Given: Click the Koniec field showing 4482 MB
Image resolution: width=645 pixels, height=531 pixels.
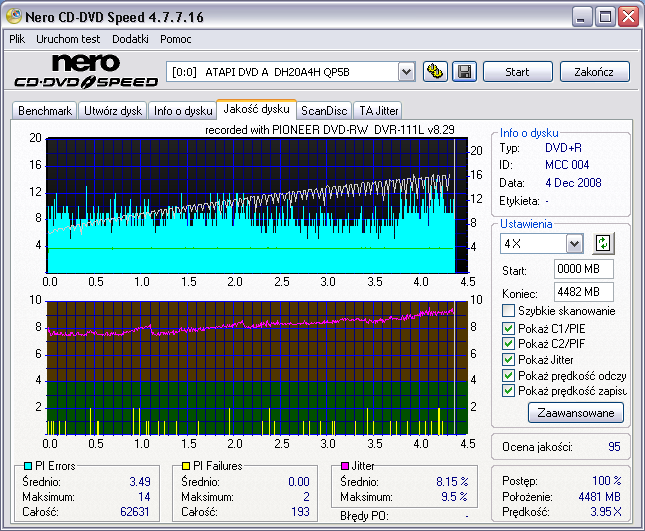Looking at the screenshot, I should (x=584, y=292).
